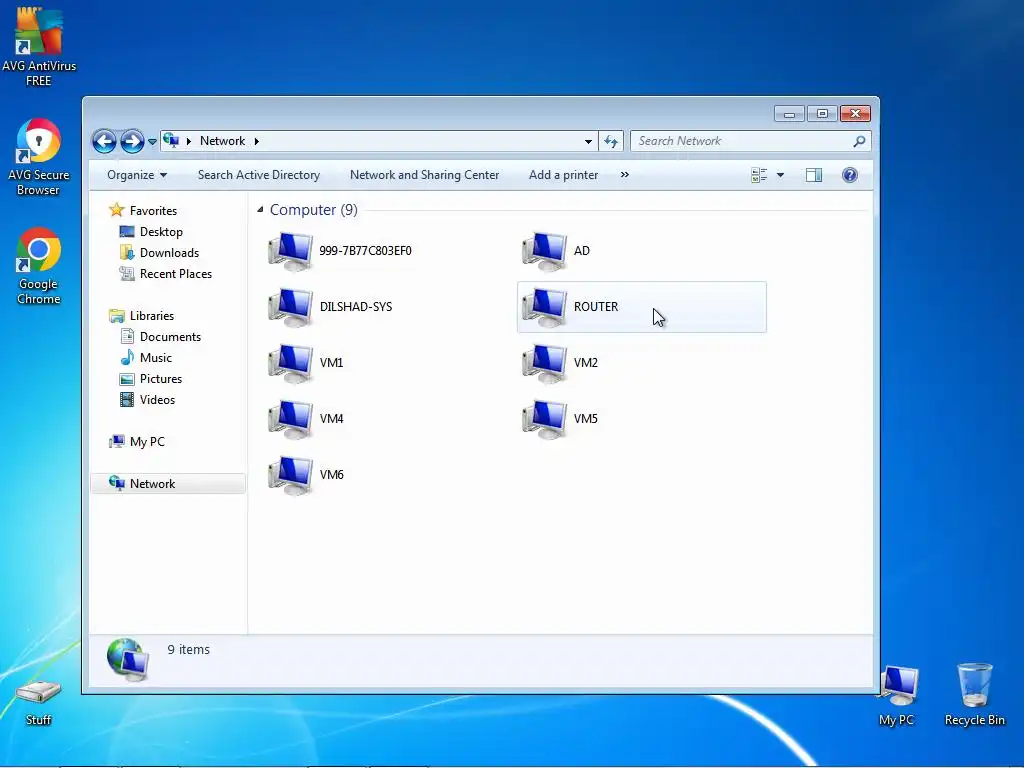Open the Help button
Viewport: 1024px width, 768px height.
coord(850,175)
